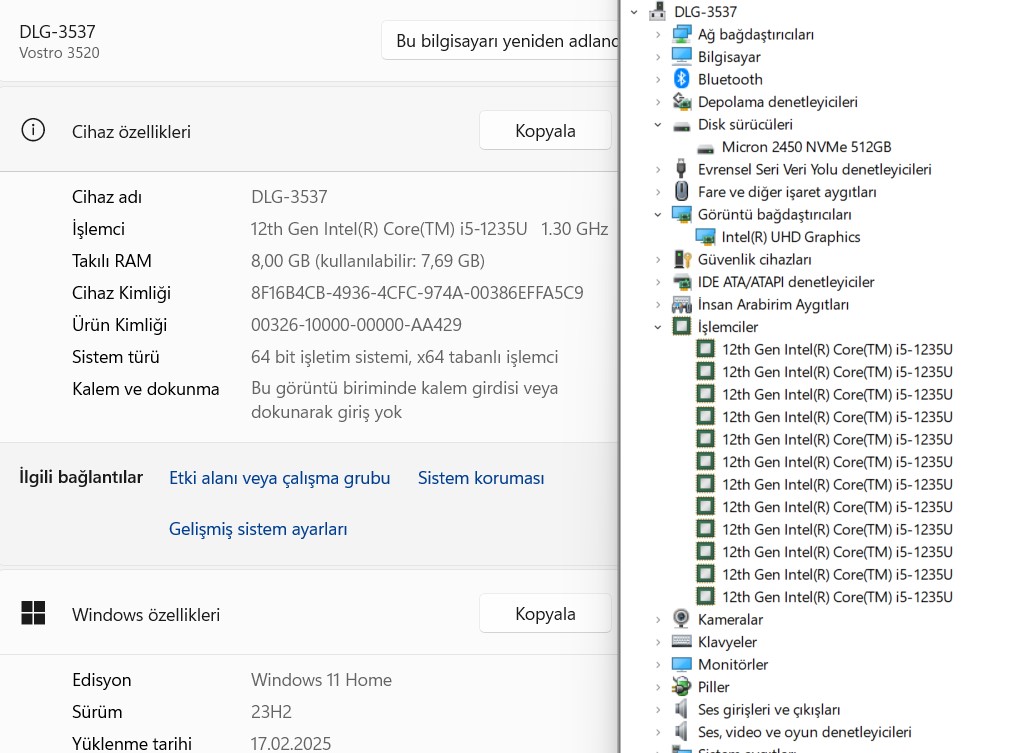Click the Disk sürücüleri drive icon

click(682, 125)
